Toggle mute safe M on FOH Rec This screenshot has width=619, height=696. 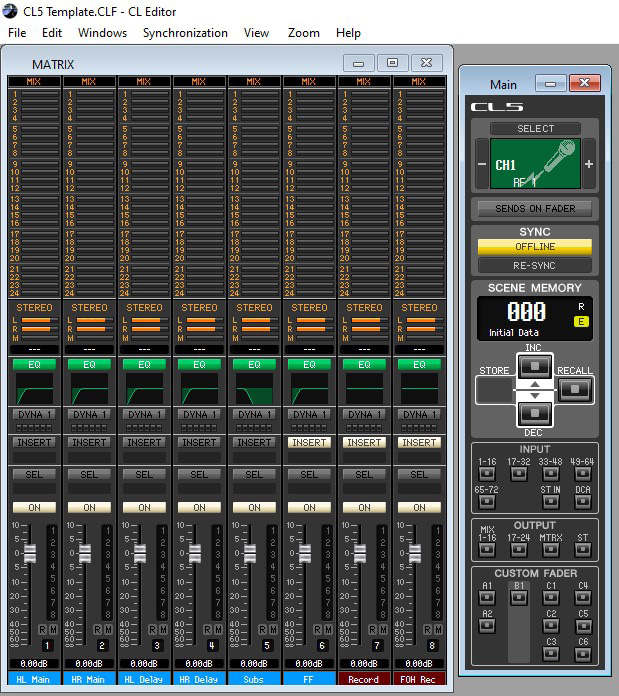pos(438,629)
